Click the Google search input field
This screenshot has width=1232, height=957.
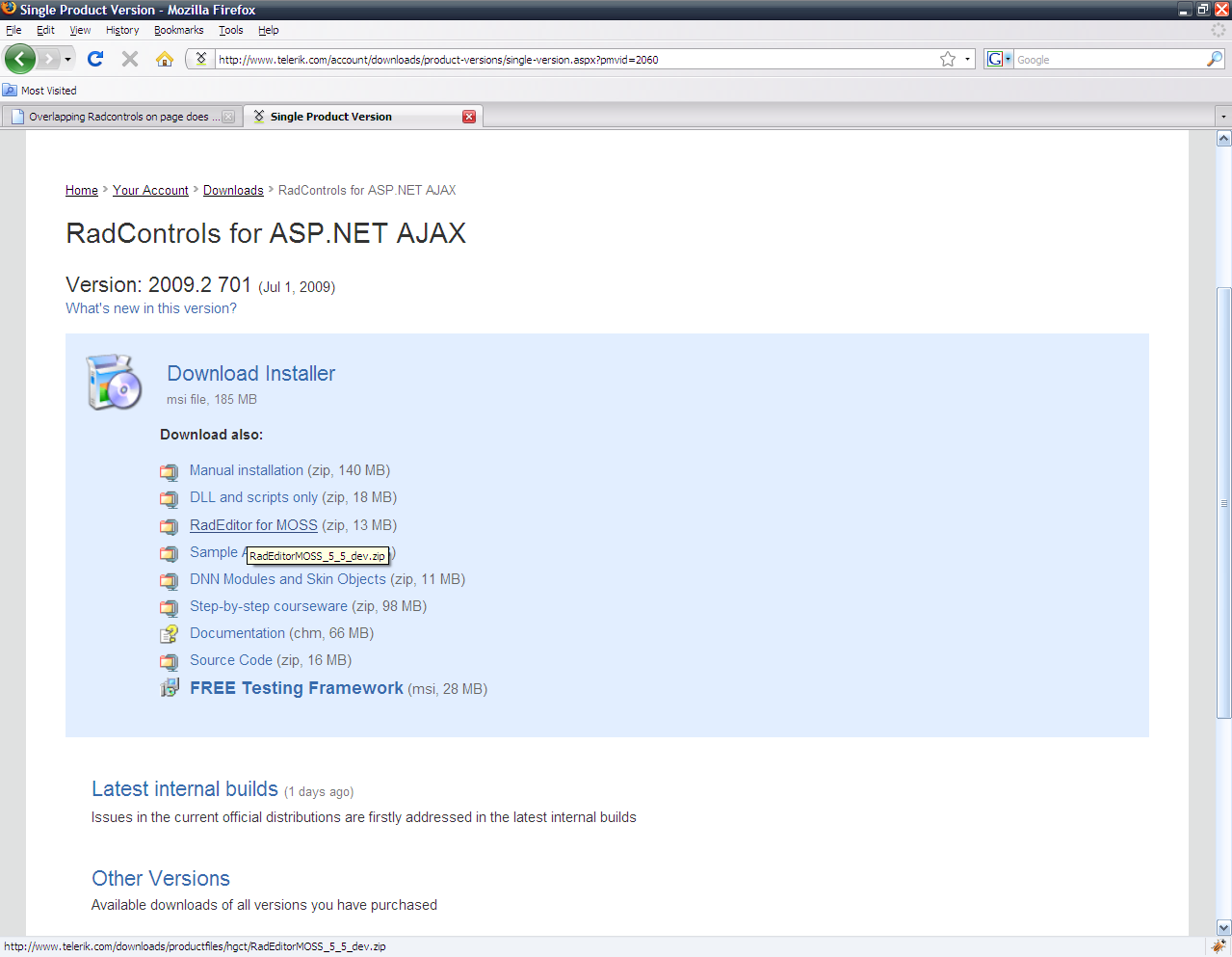point(1110,60)
